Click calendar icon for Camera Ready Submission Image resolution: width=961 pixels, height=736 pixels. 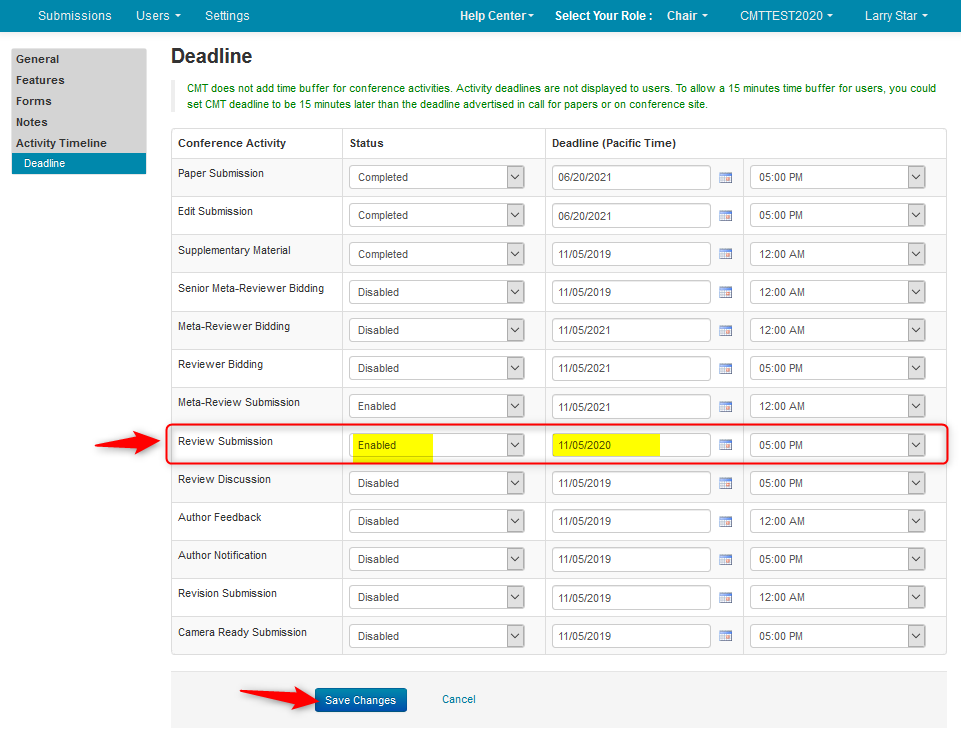[726, 636]
